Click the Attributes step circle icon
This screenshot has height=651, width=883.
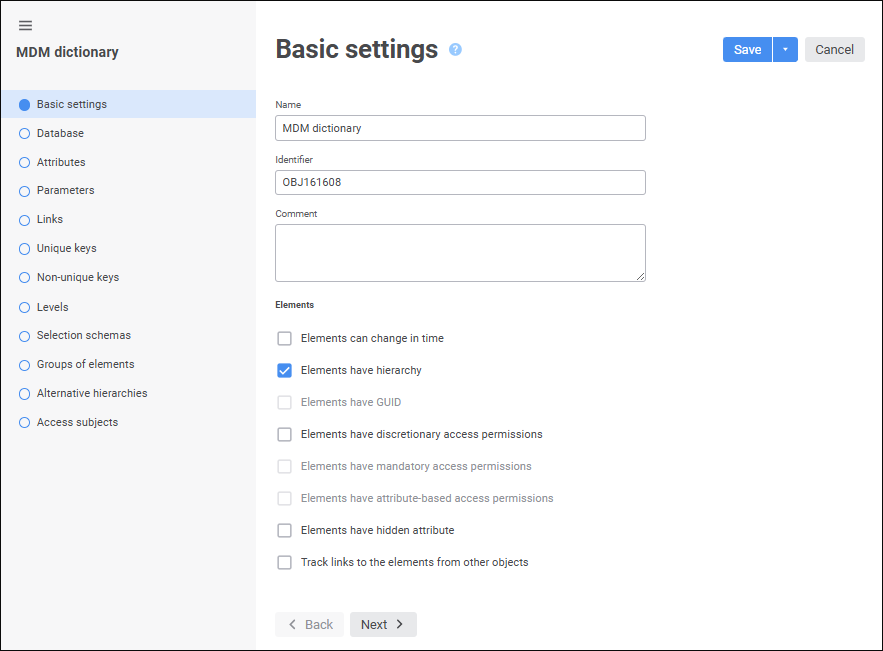(25, 163)
